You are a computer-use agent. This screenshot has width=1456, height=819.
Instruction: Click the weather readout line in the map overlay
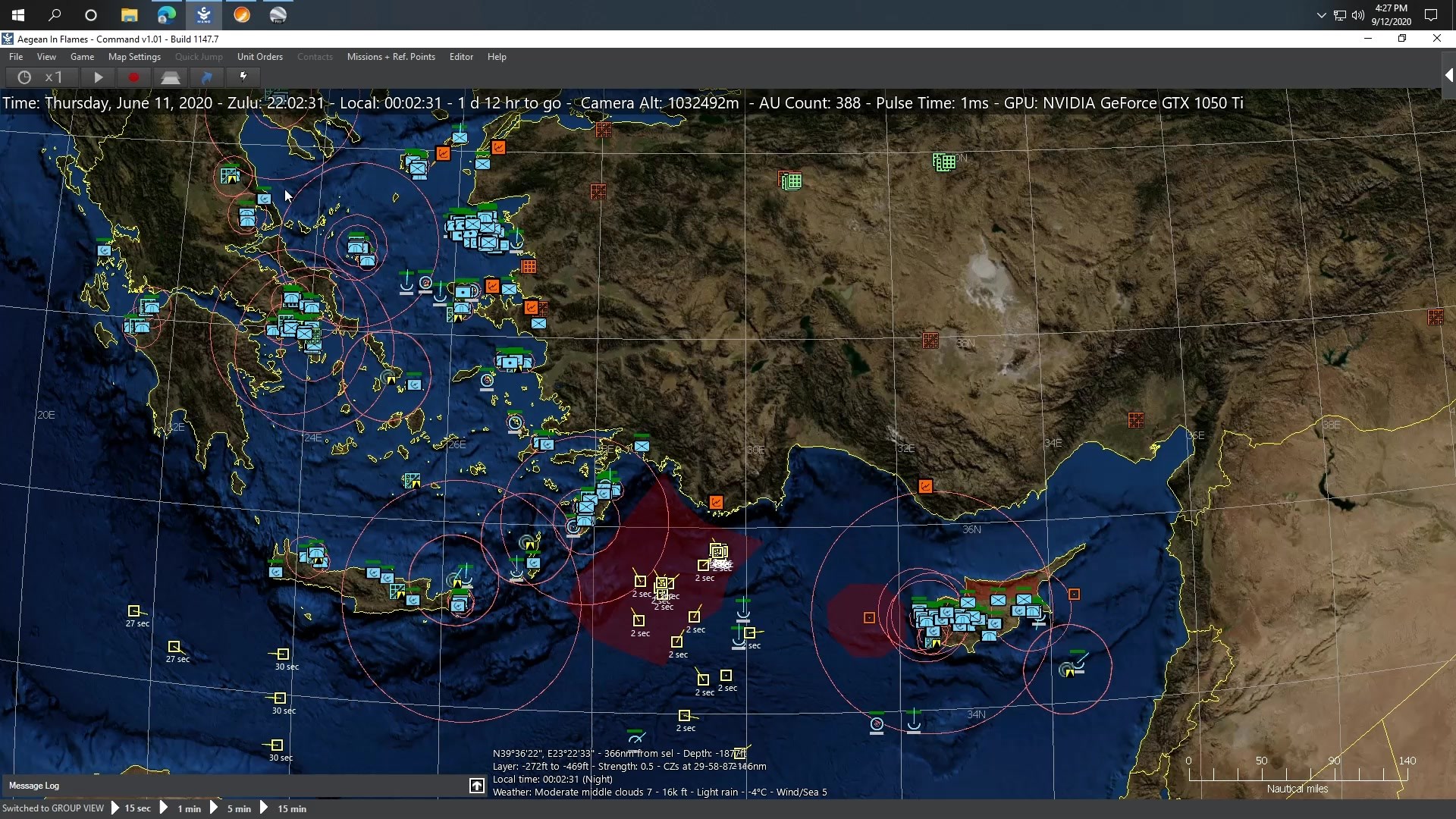tap(660, 792)
